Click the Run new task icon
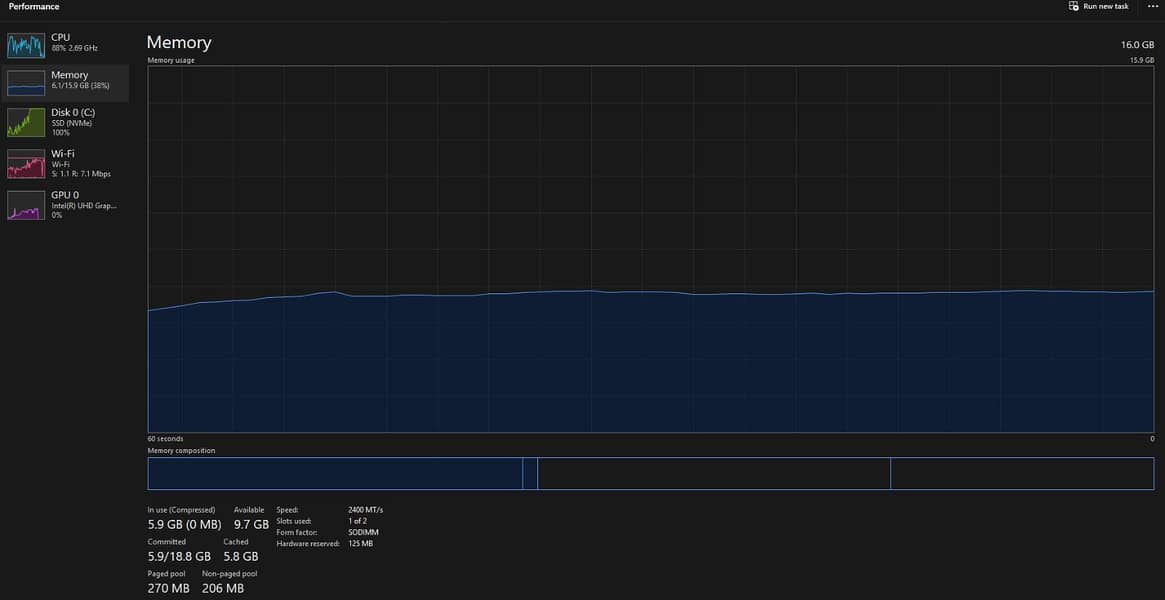This screenshot has height=600, width=1165. tap(1074, 7)
